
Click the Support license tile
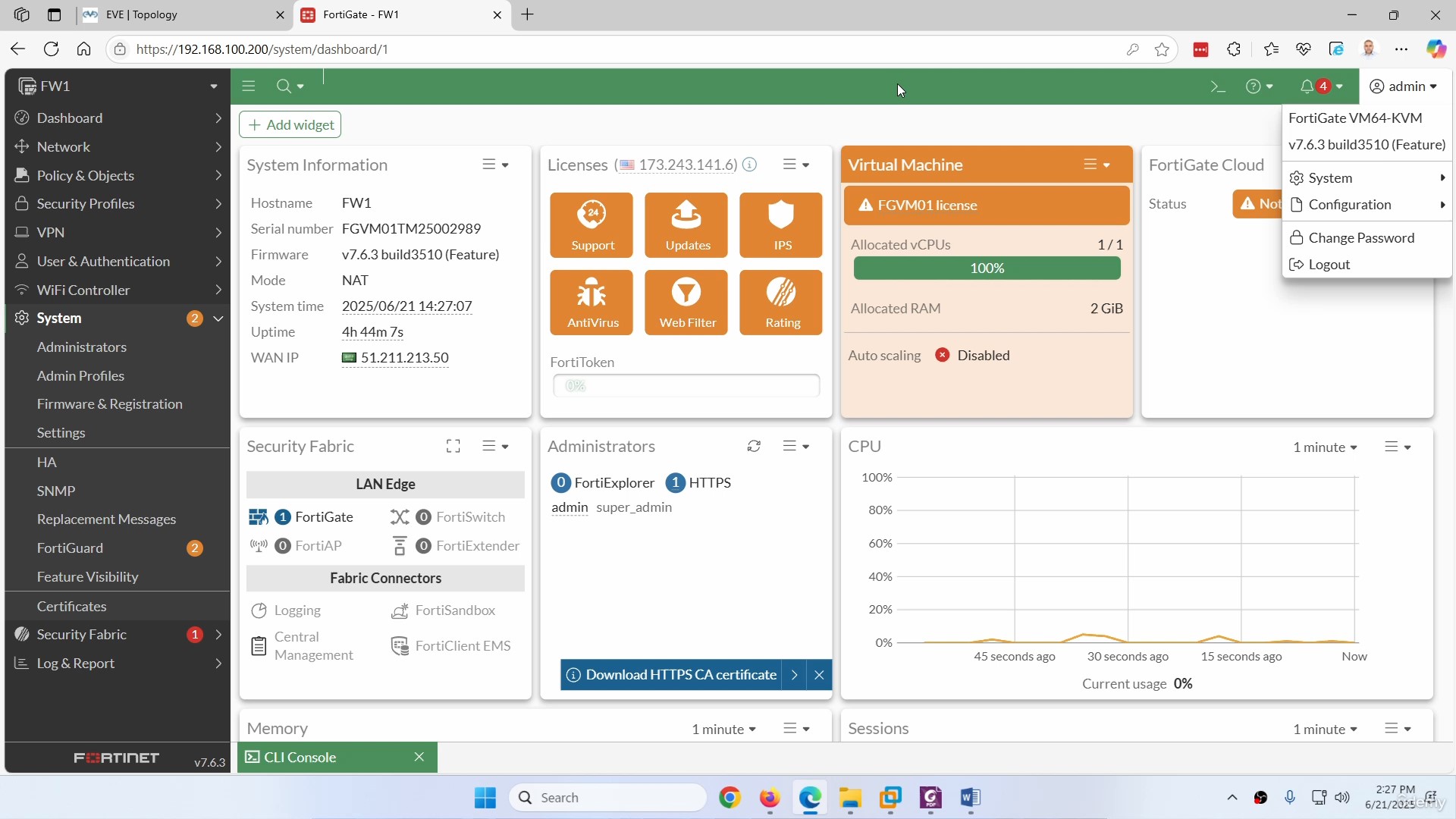591,225
